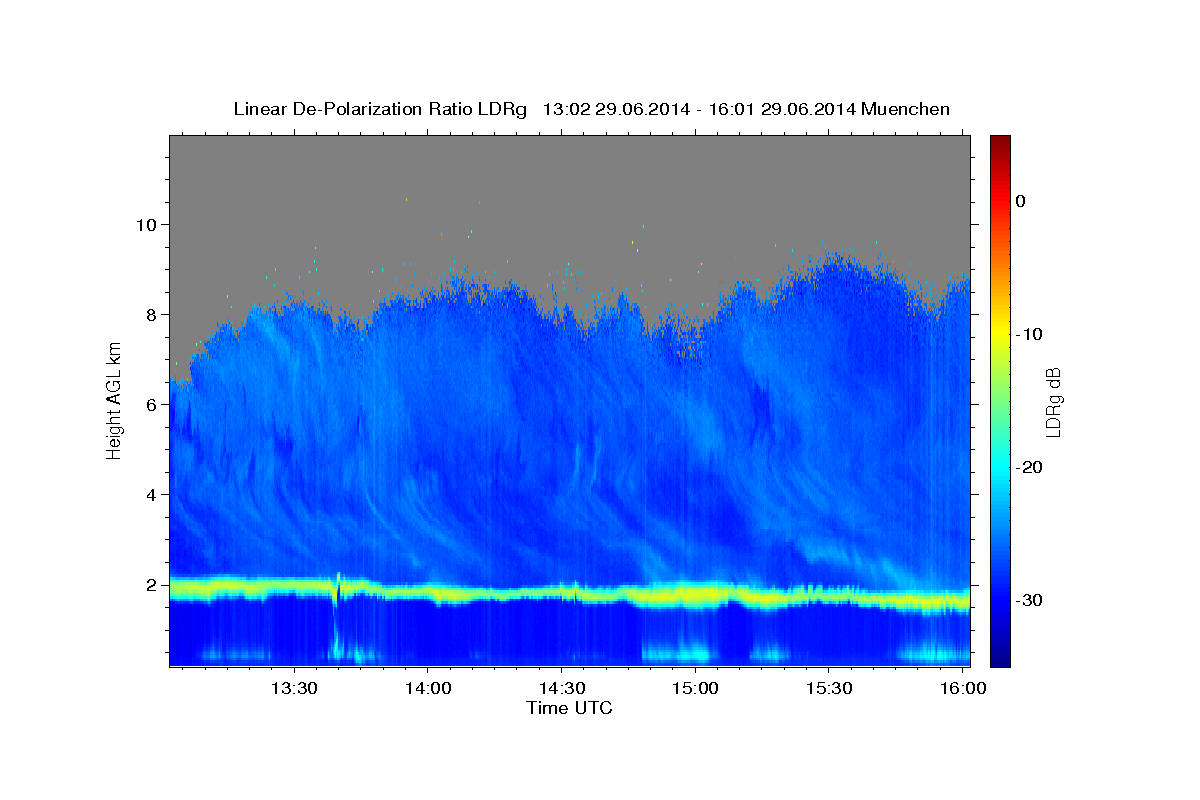Viewport: 1200px width, 800px height.
Task: Click the 'Height AGL km' axis label
Action: coord(115,400)
